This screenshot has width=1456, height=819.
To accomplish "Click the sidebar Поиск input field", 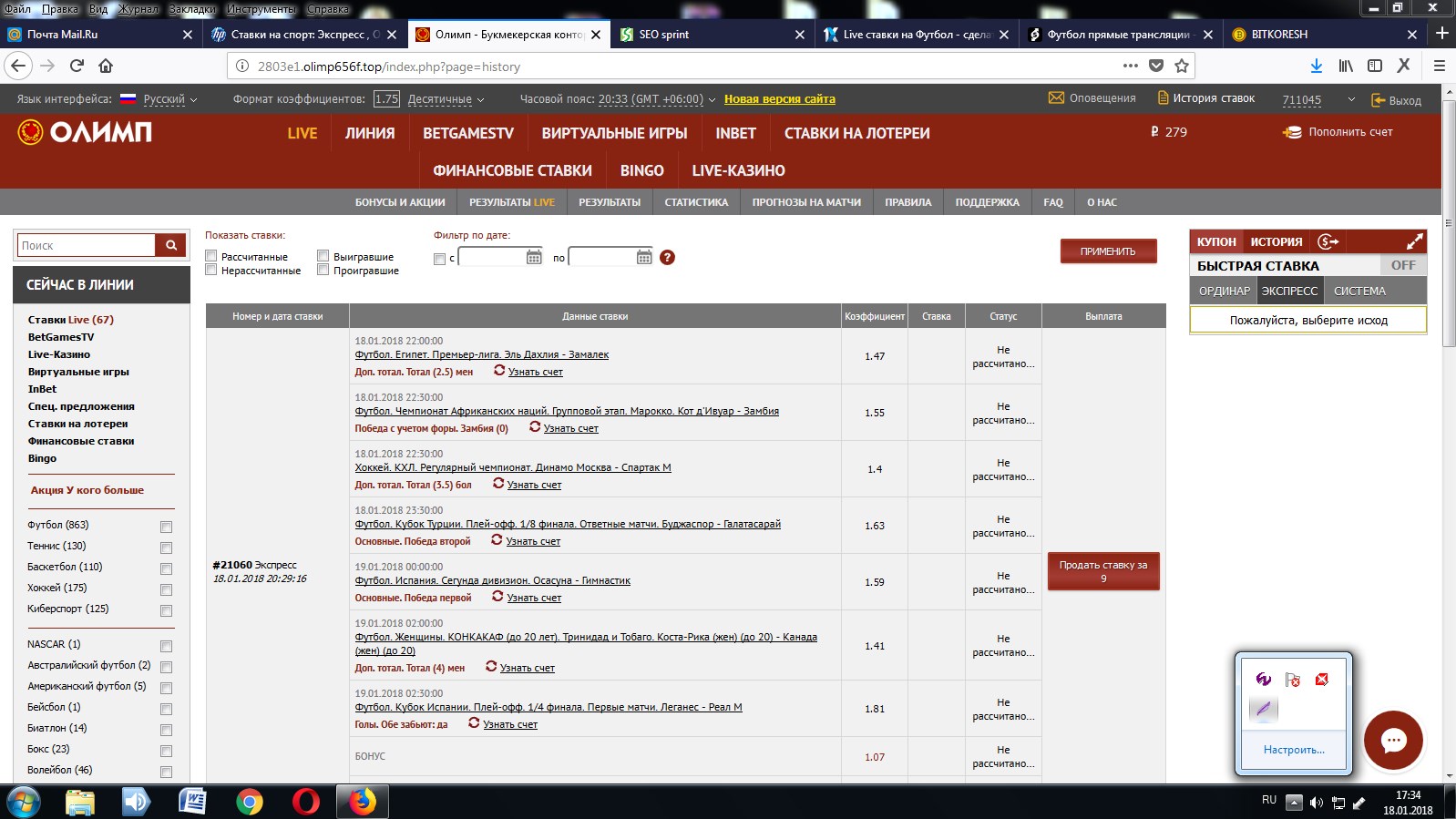I will click(87, 245).
